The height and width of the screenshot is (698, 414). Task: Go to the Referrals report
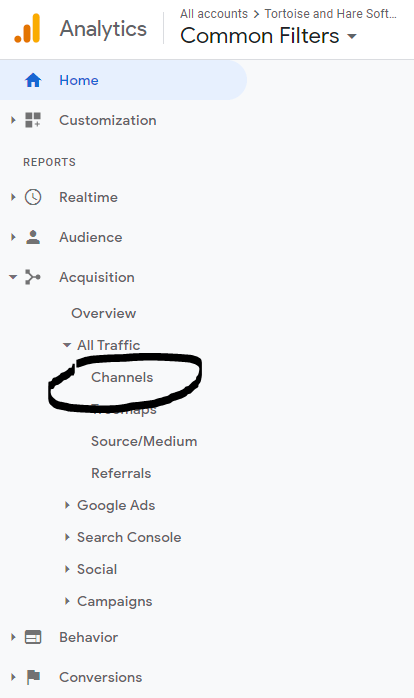coord(121,473)
